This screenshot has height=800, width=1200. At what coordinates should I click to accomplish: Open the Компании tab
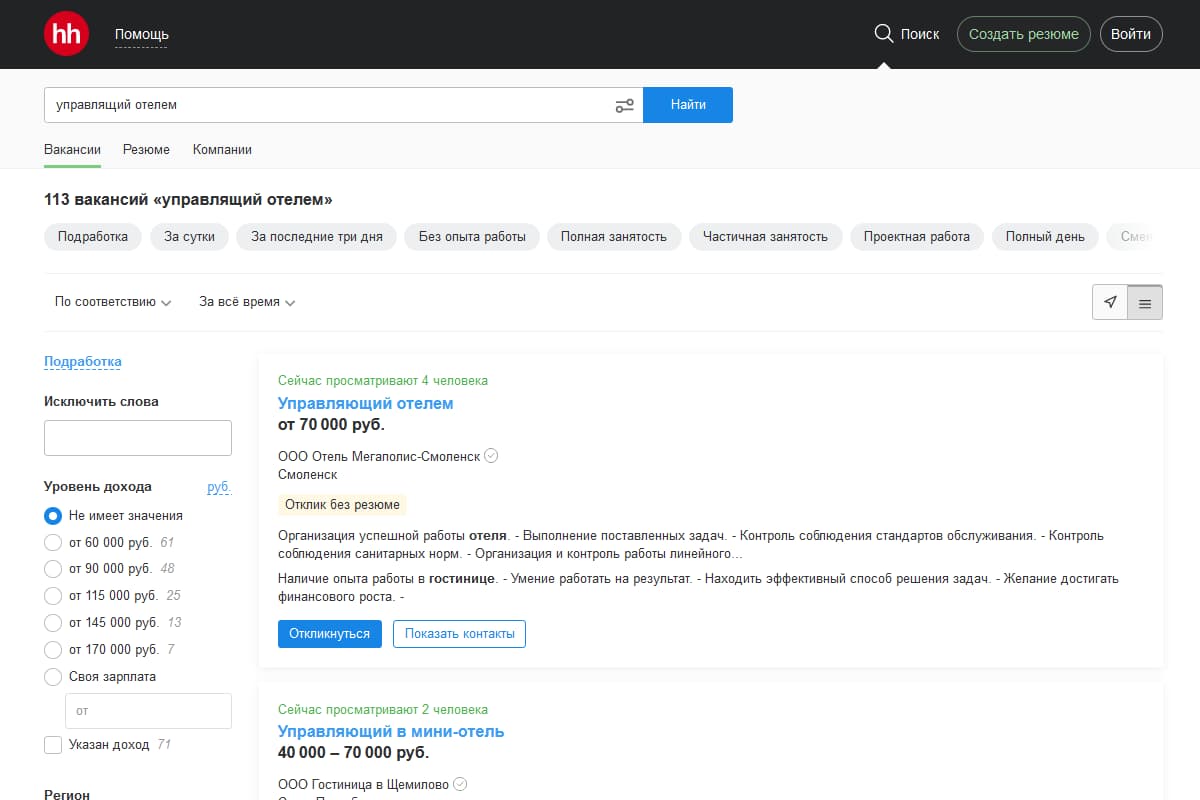coord(222,148)
